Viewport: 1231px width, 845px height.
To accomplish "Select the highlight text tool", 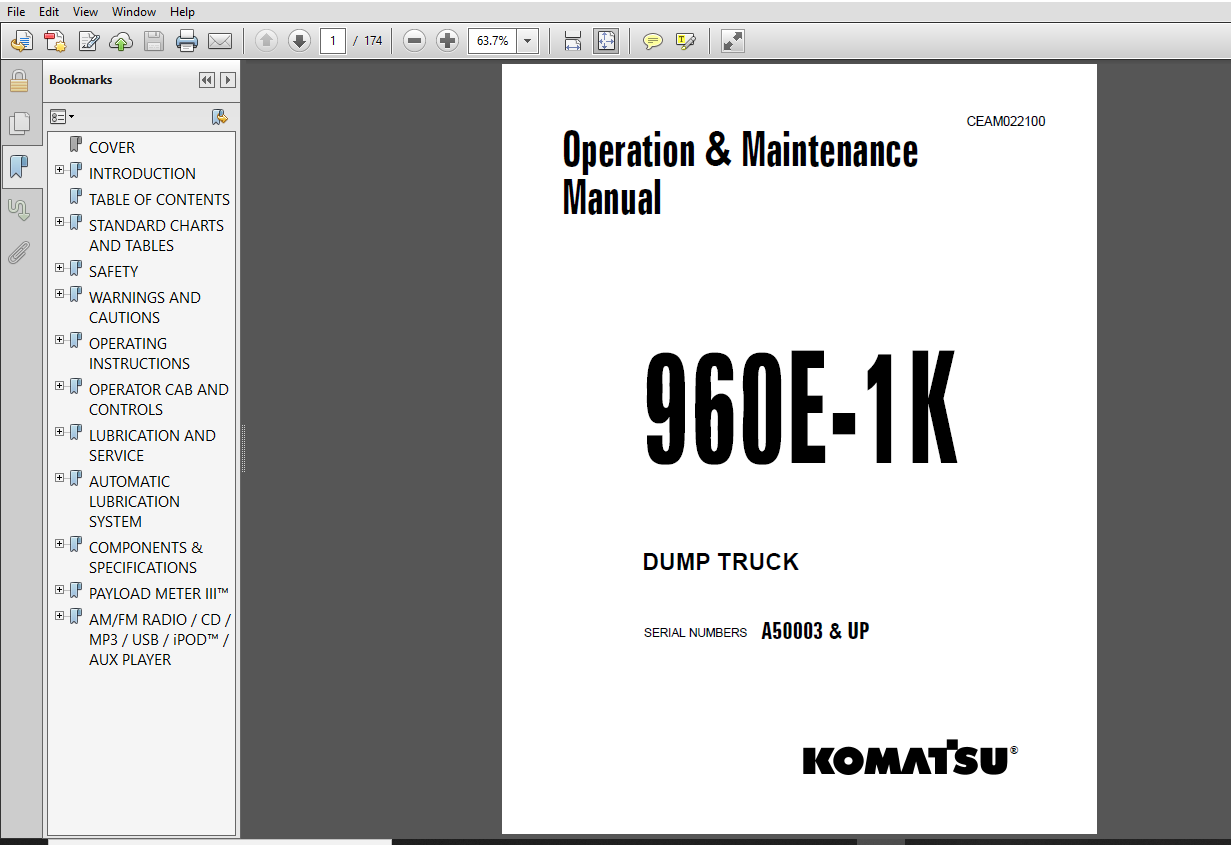I will coord(686,41).
